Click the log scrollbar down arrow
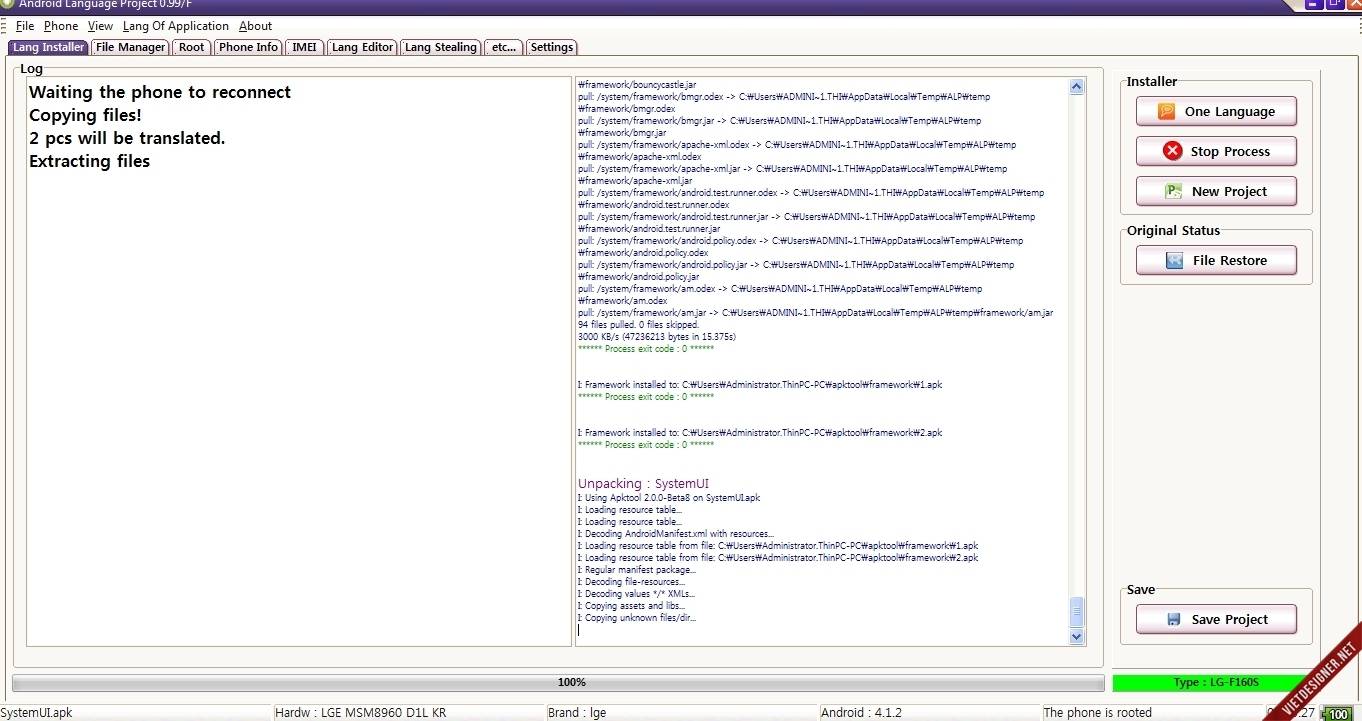 coord(1077,636)
